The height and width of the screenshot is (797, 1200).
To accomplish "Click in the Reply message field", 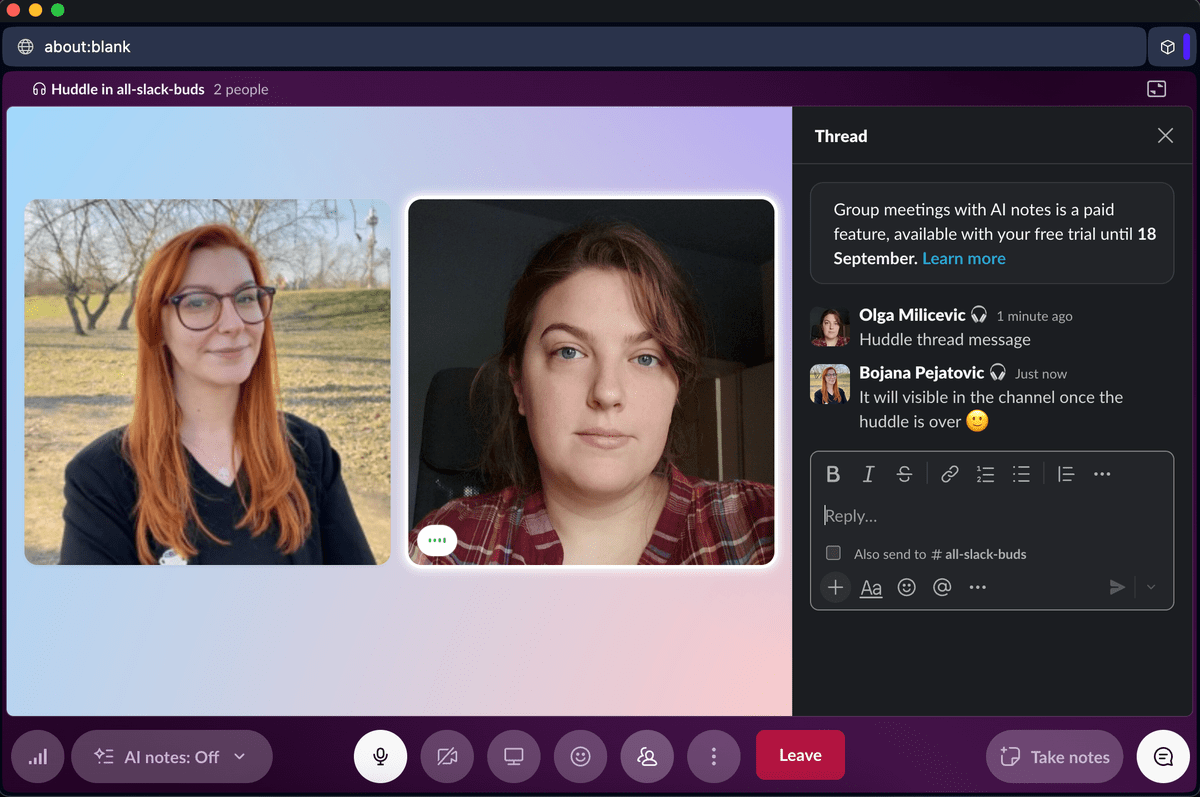I will click(x=990, y=516).
